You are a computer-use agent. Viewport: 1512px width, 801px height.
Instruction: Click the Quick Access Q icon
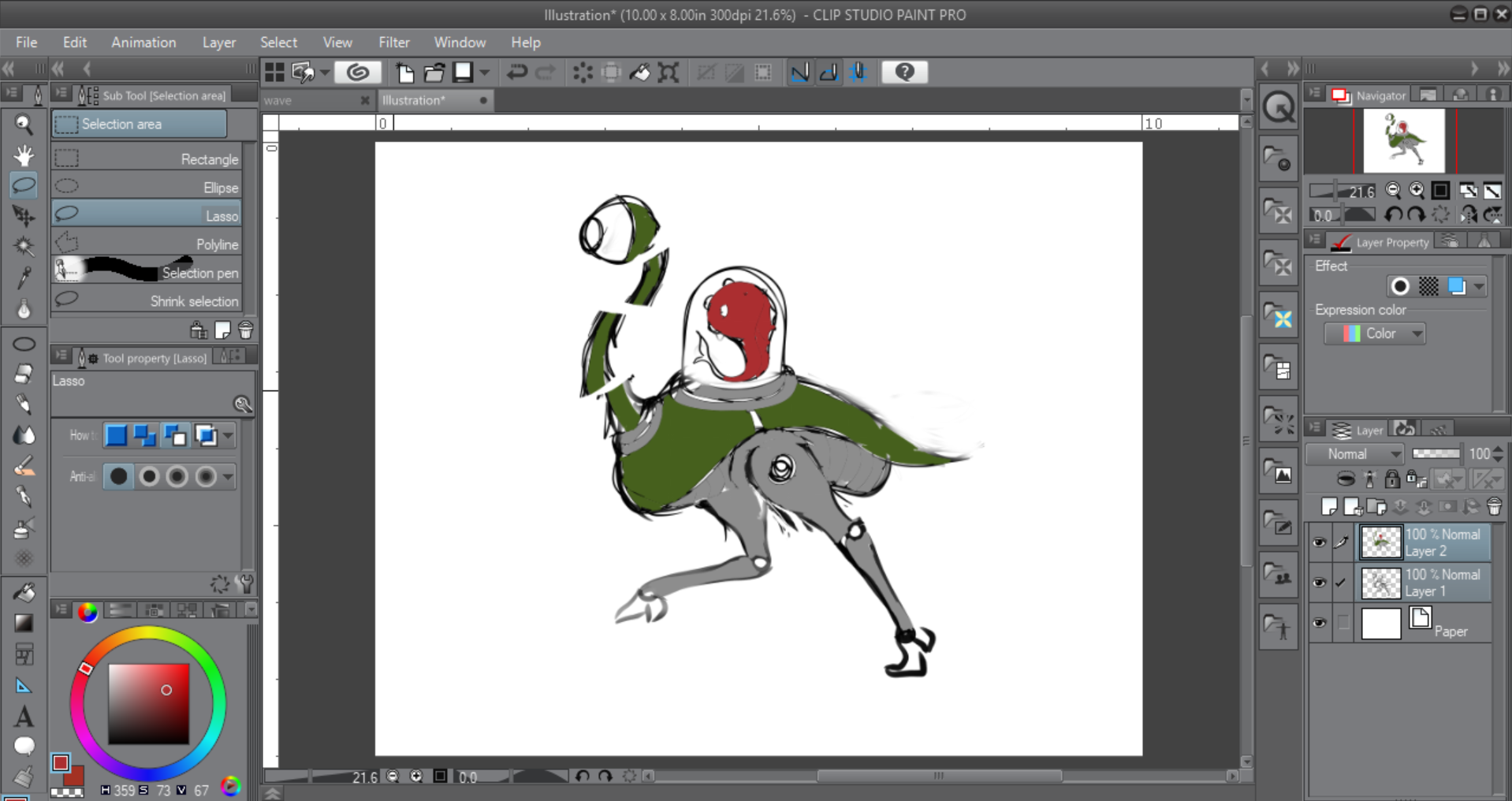tap(1278, 107)
